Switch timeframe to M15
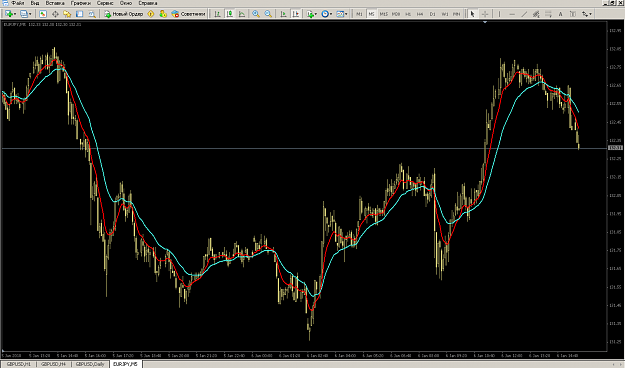This screenshot has width=625, height=368. pyautogui.click(x=383, y=14)
